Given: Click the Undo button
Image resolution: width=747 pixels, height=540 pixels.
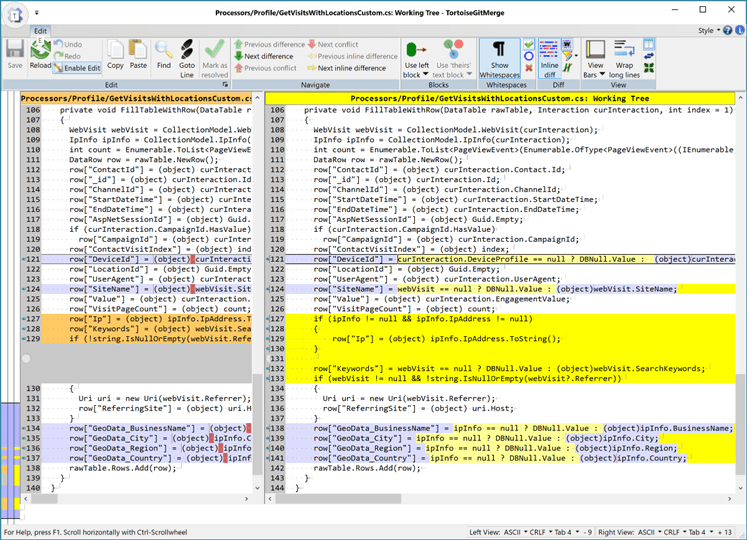Looking at the screenshot, I should pyautogui.click(x=68, y=44).
